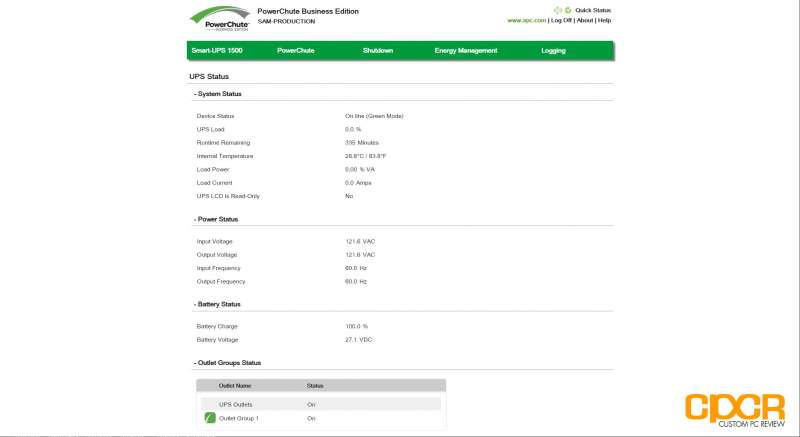Image resolution: width=800 pixels, height=437 pixels.
Task: Click the On line (Green Mode) value
Action: click(x=374, y=116)
